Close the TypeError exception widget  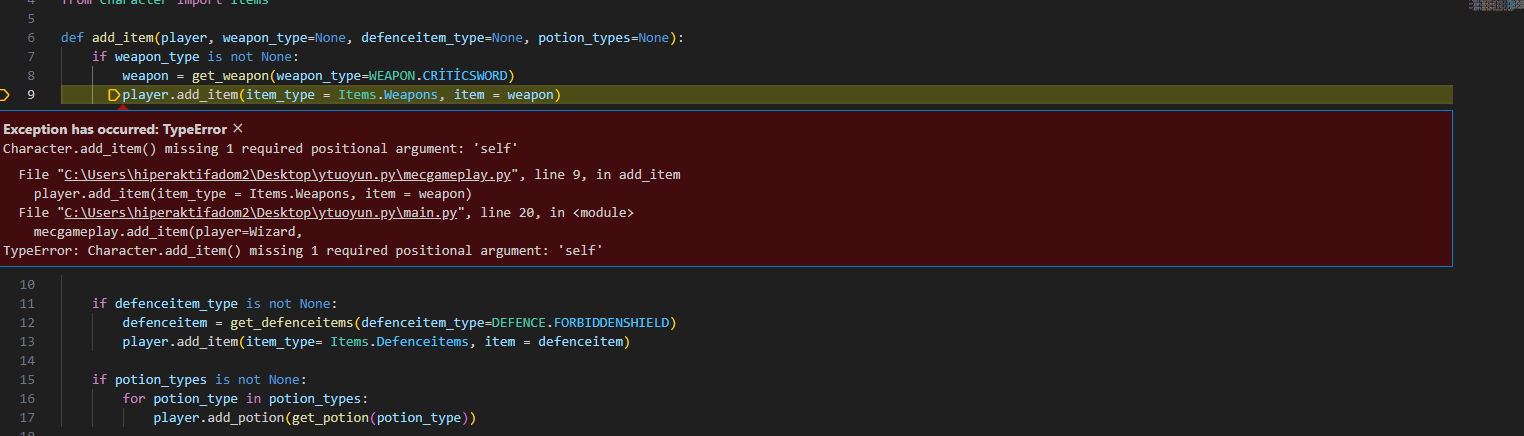[237, 129]
